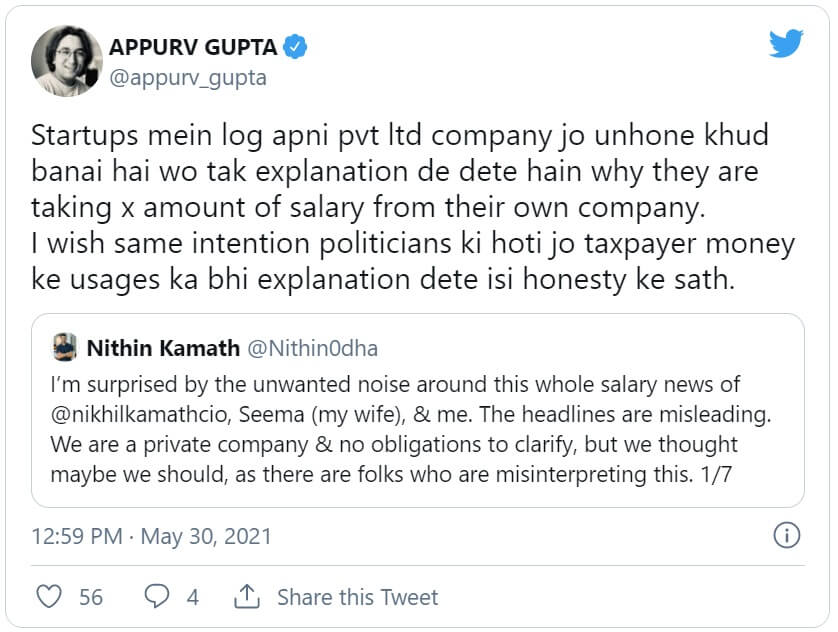Open the quoted tweet text about salary news

coord(400,427)
